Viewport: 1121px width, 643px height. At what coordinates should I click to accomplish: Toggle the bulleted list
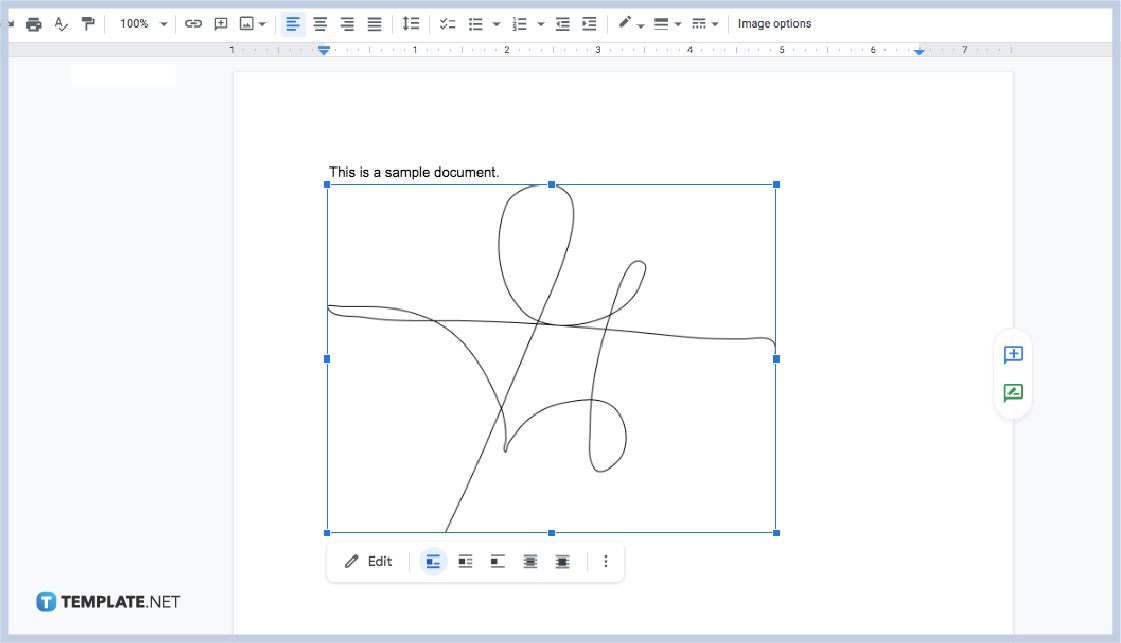point(478,23)
